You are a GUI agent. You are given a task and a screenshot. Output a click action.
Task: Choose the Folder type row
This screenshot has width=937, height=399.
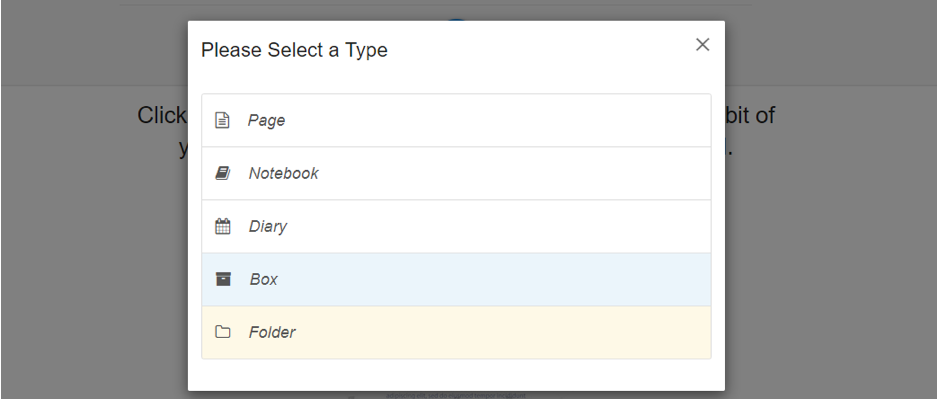457,333
